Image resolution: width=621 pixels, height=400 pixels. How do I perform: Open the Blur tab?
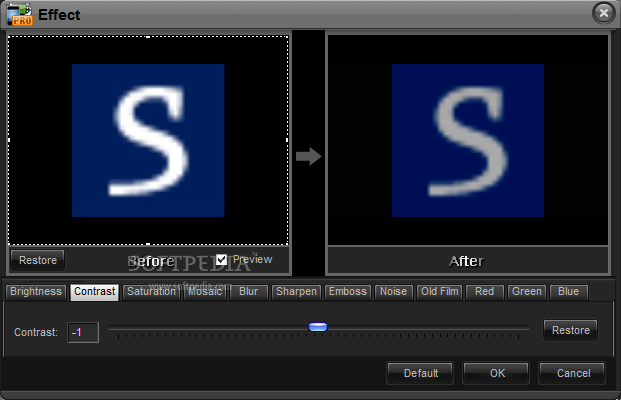click(249, 292)
